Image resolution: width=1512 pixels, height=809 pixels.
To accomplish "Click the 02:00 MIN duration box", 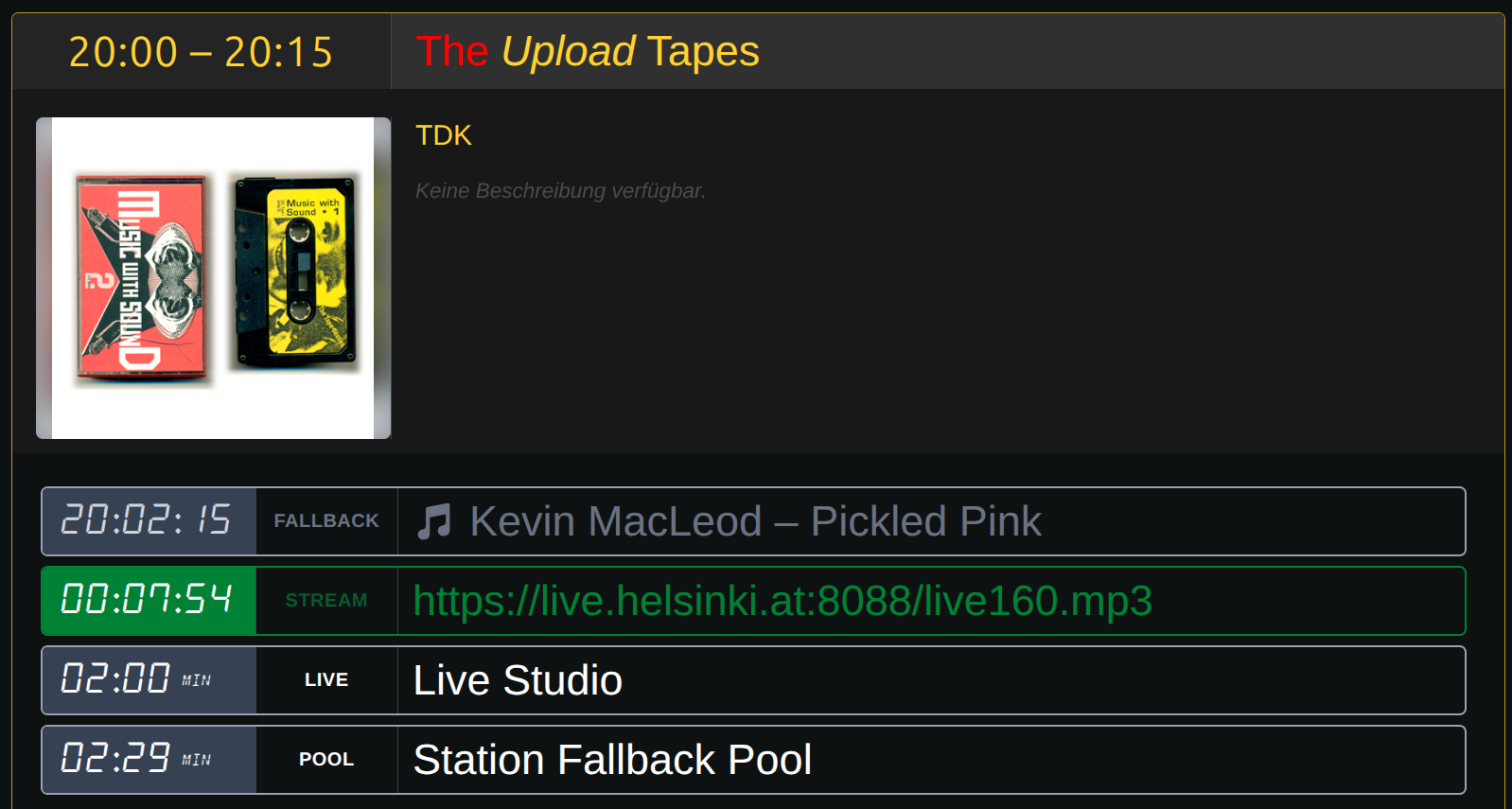I will coord(149,680).
